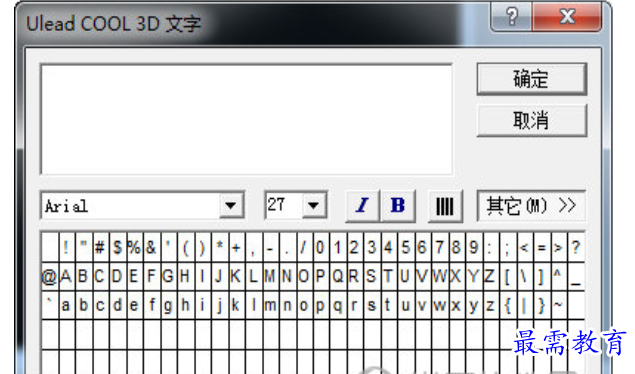The image size is (635, 374).
Task: Insert uppercase Q from the grid
Action: [337, 276]
